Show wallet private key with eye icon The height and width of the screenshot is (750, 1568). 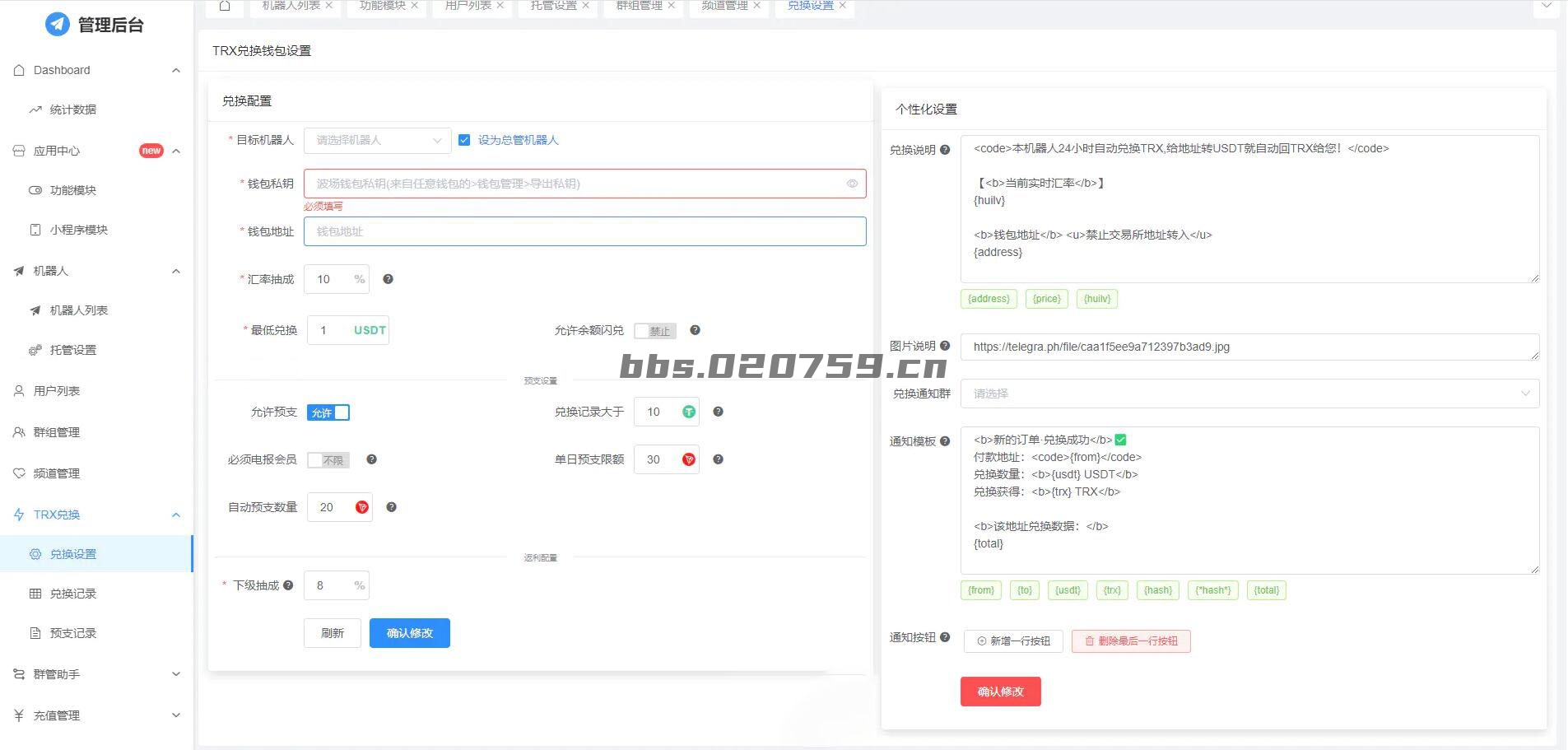coord(852,184)
